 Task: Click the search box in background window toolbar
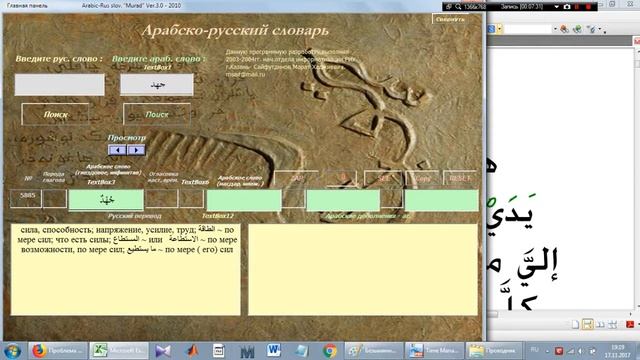pos(528,29)
